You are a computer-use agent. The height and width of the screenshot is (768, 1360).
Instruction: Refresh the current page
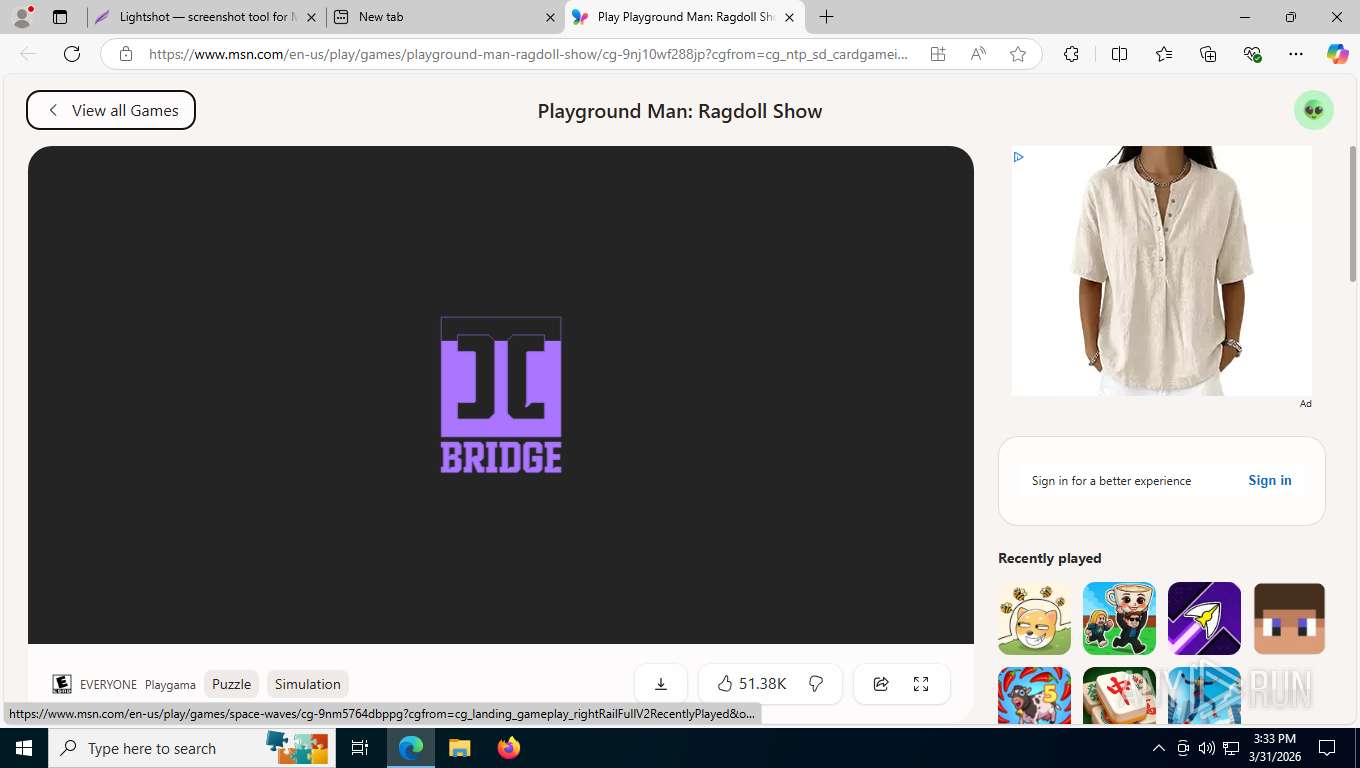coord(72,54)
